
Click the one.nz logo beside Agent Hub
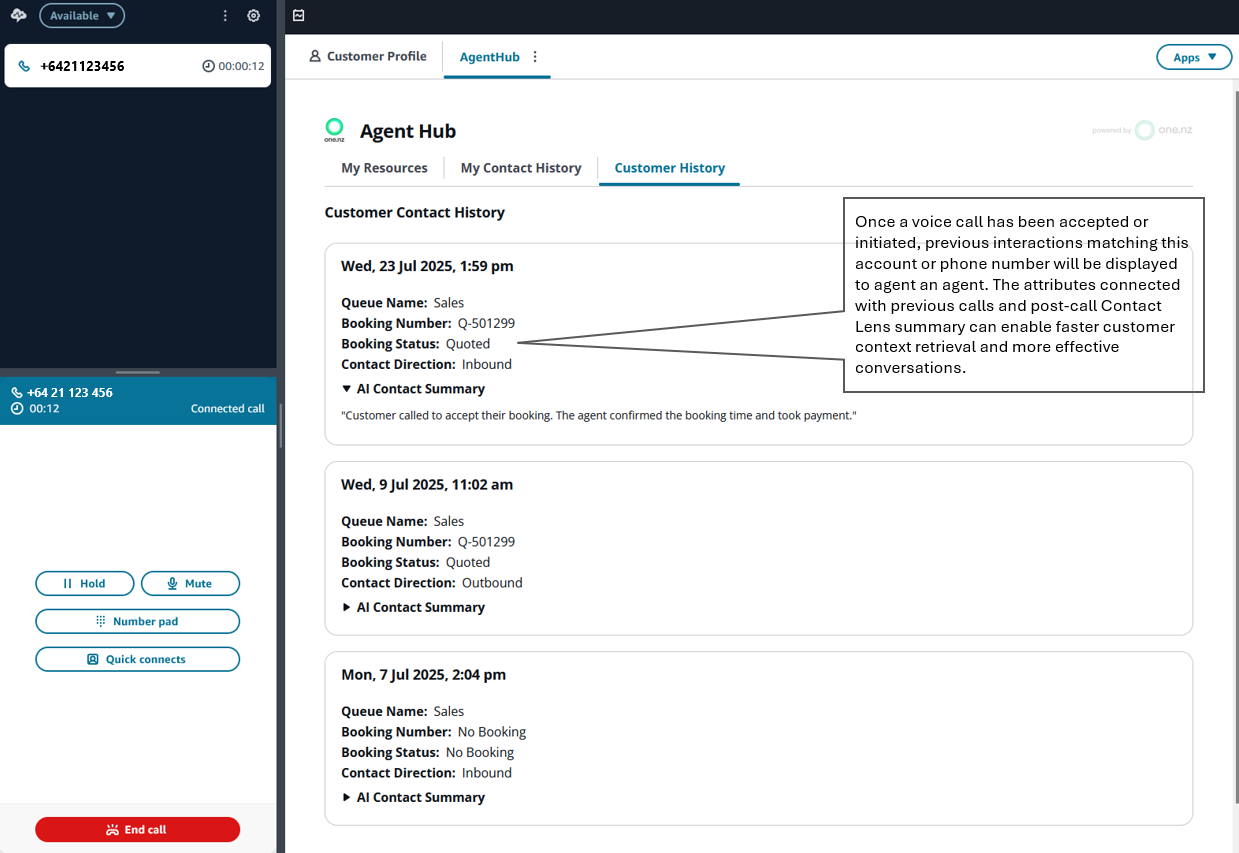(x=334, y=130)
